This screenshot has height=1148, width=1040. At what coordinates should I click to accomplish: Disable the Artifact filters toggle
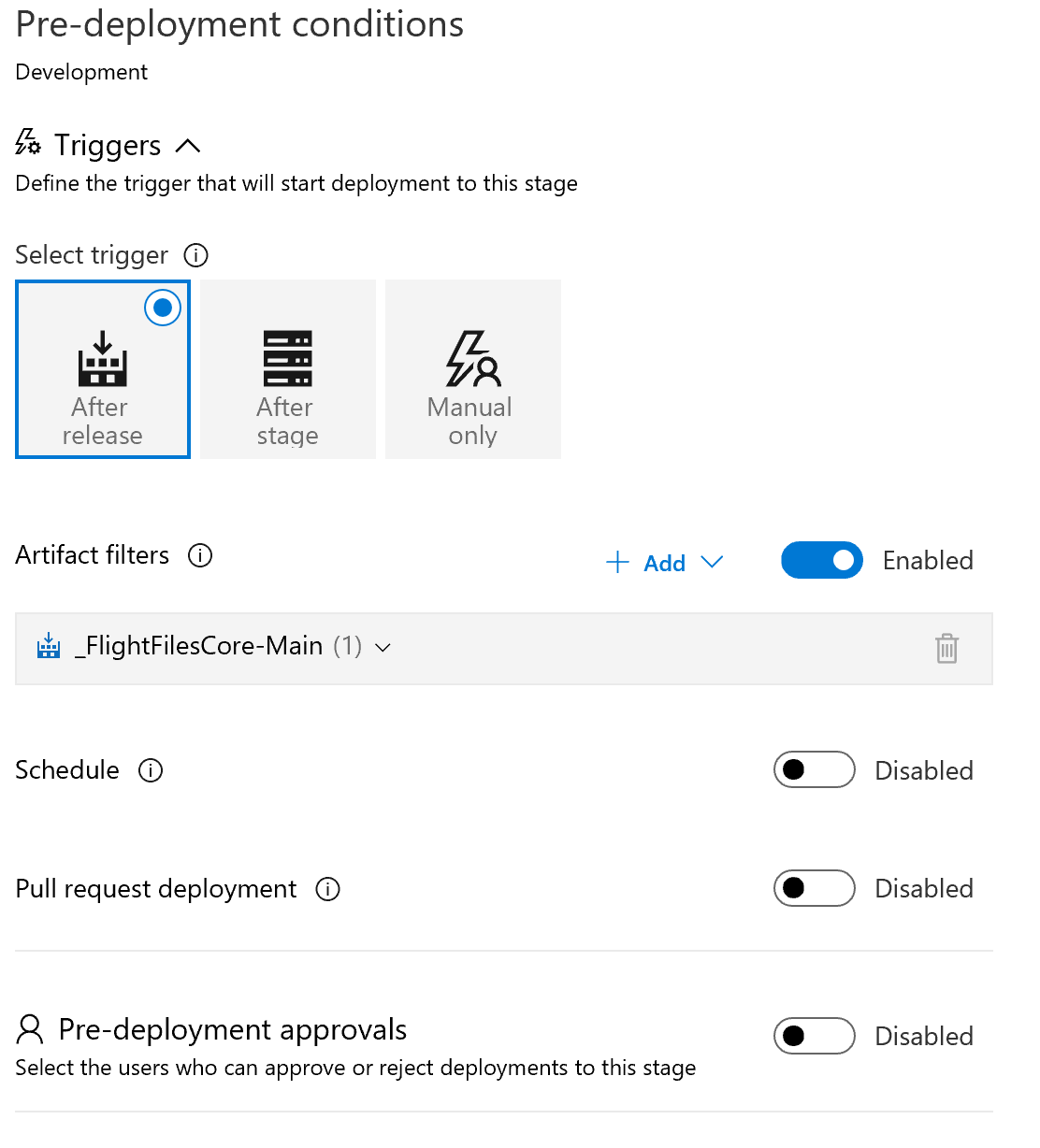(822, 560)
